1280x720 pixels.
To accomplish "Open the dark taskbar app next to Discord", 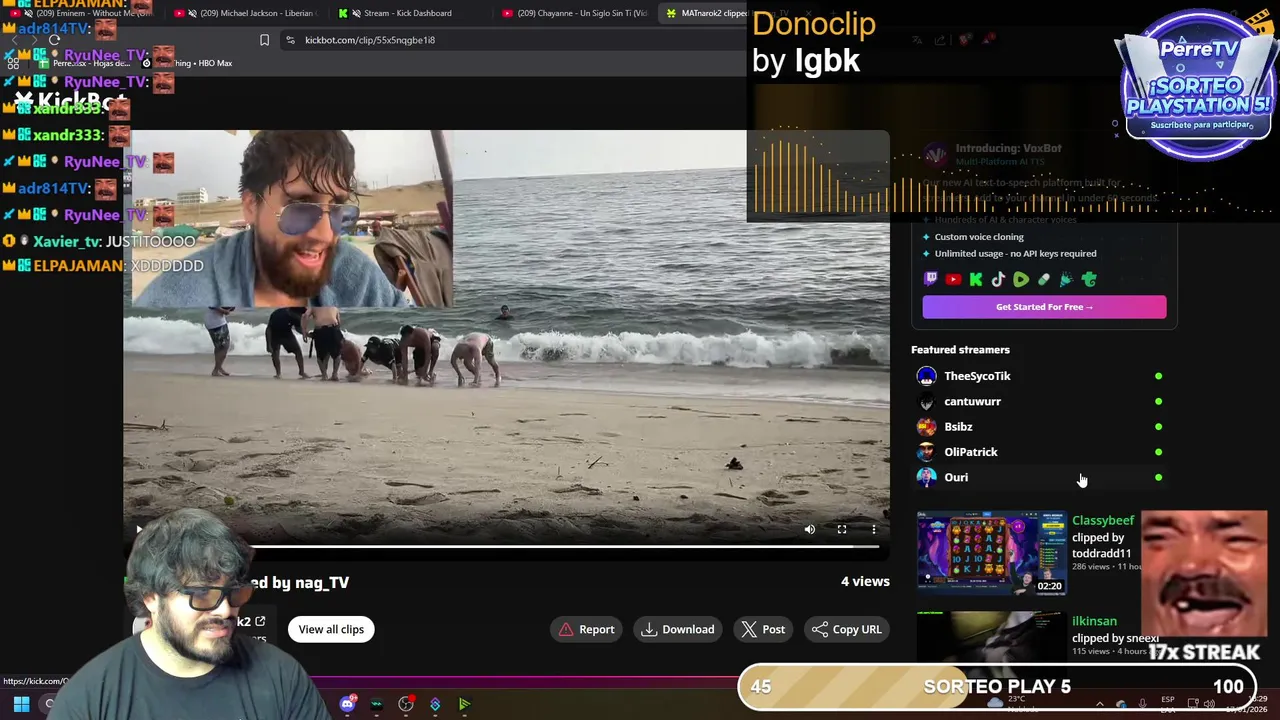I will tap(376, 704).
